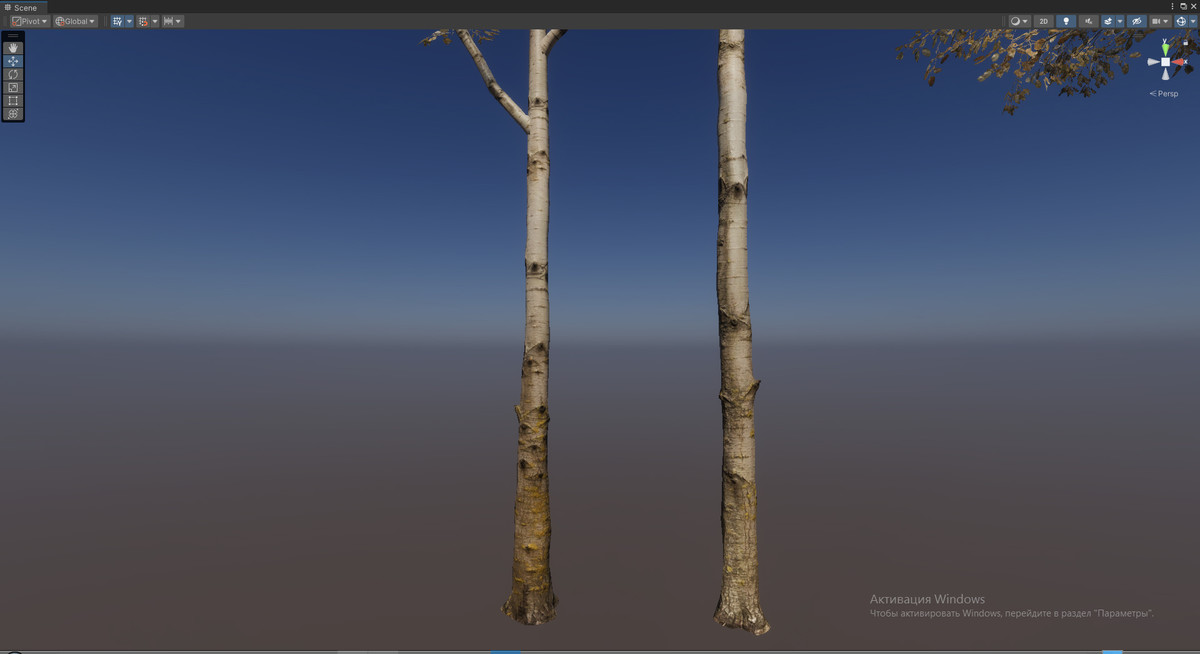Select the Rect tool

[13, 100]
